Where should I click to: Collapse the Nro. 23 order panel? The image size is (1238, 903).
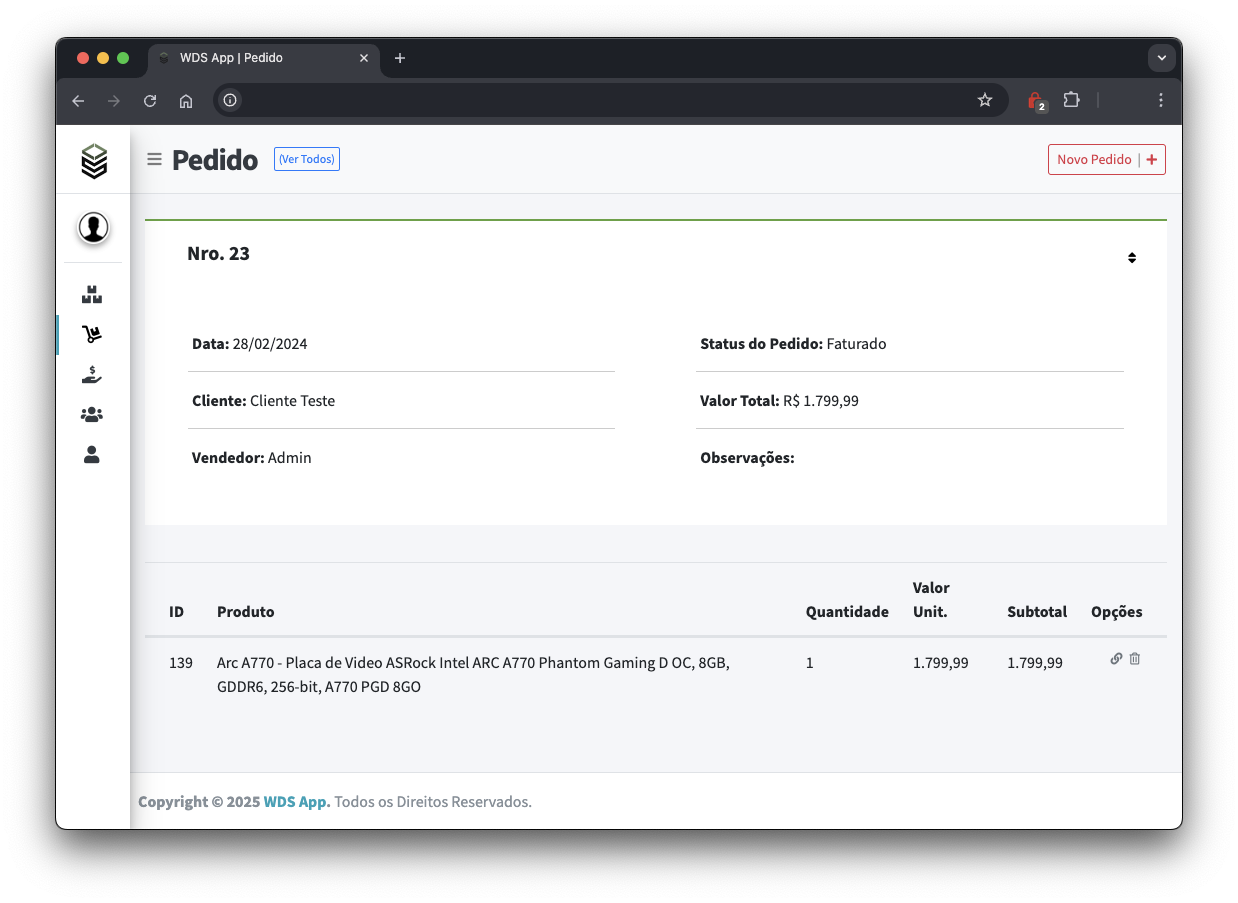point(1132,257)
